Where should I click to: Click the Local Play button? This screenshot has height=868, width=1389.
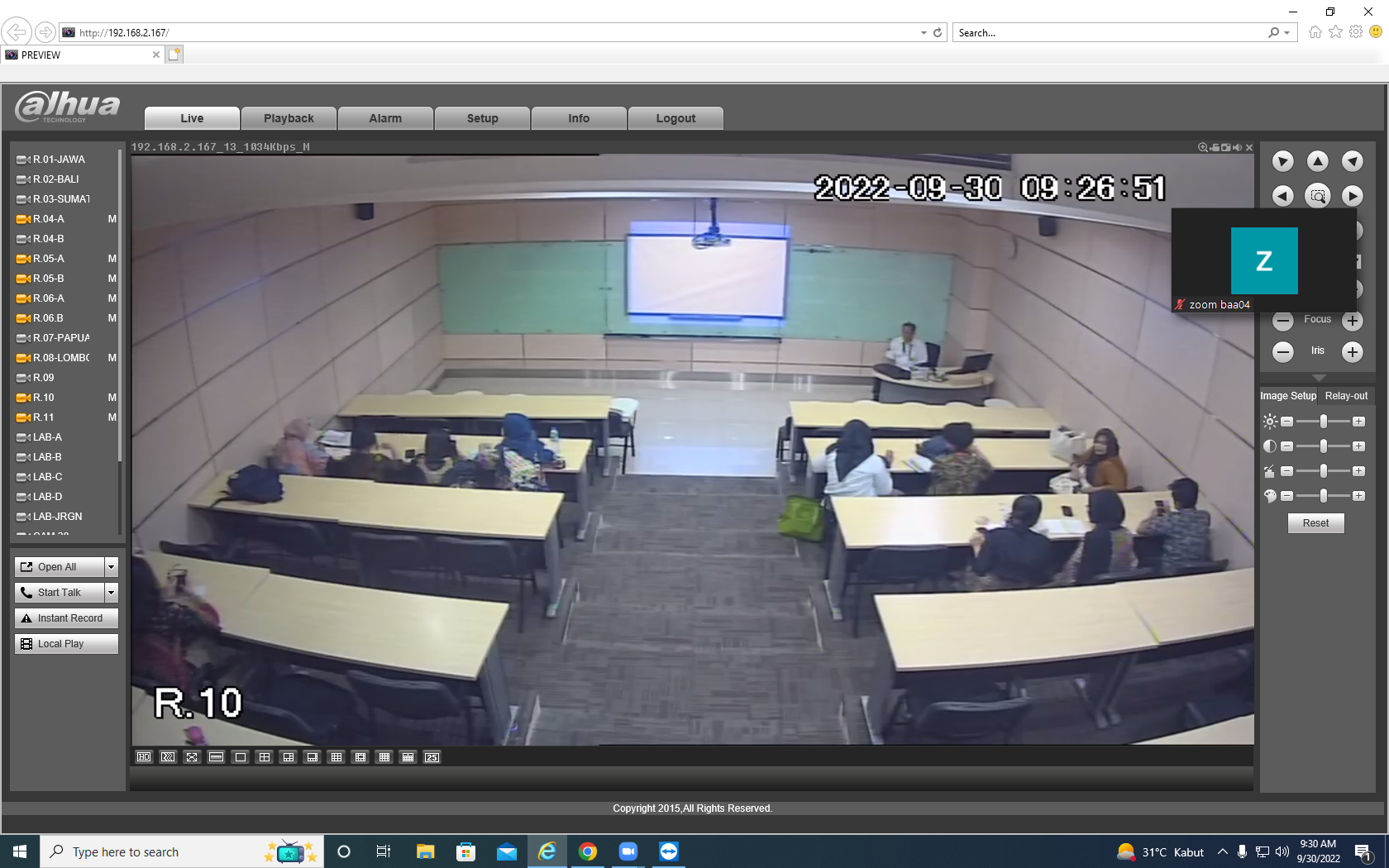click(x=66, y=644)
